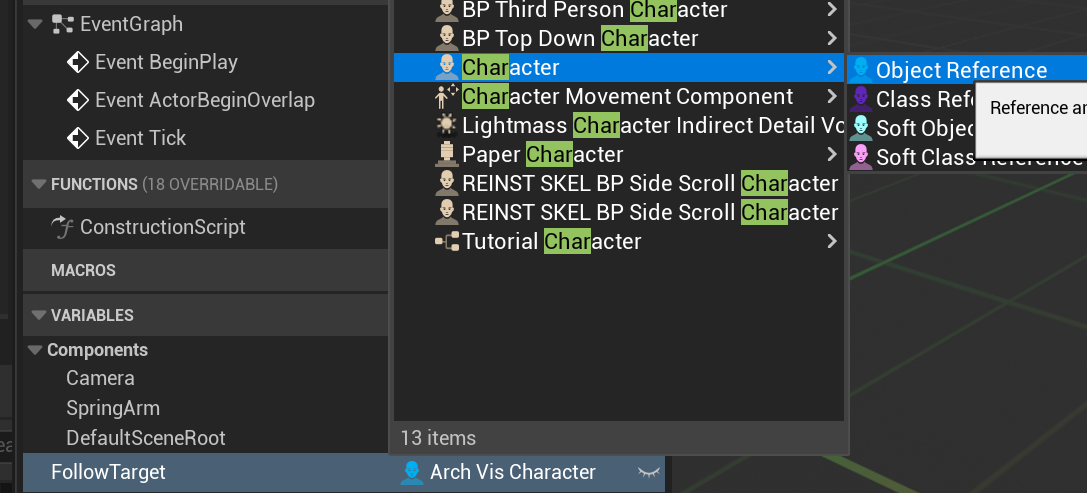1087x493 pixels.
Task: Click the Event ActorBeginOverlap icon
Action: tap(78, 100)
